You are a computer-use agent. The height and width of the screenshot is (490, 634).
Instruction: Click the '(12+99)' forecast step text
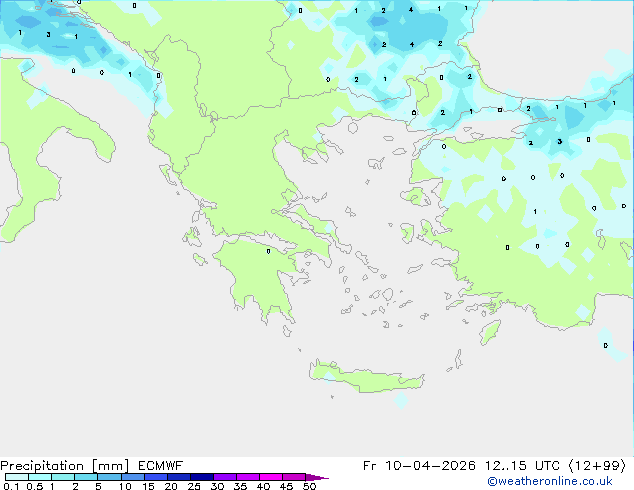tap(597, 466)
